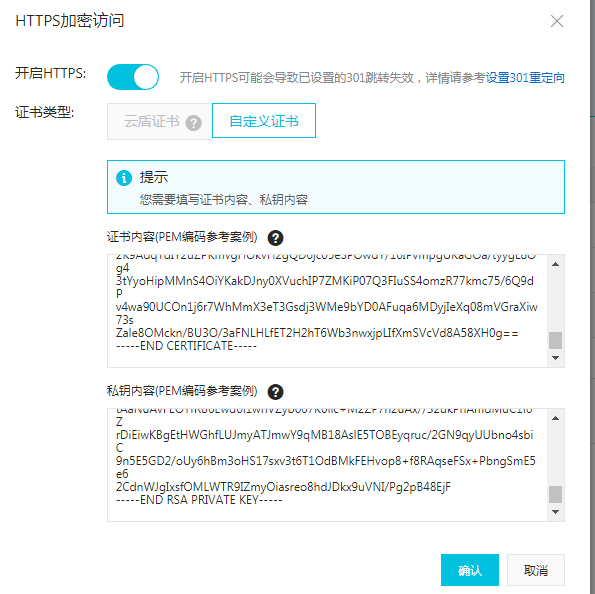Click the line starting with 9n5E5GD2
This screenshot has height=594, width=595.
(x=326, y=461)
